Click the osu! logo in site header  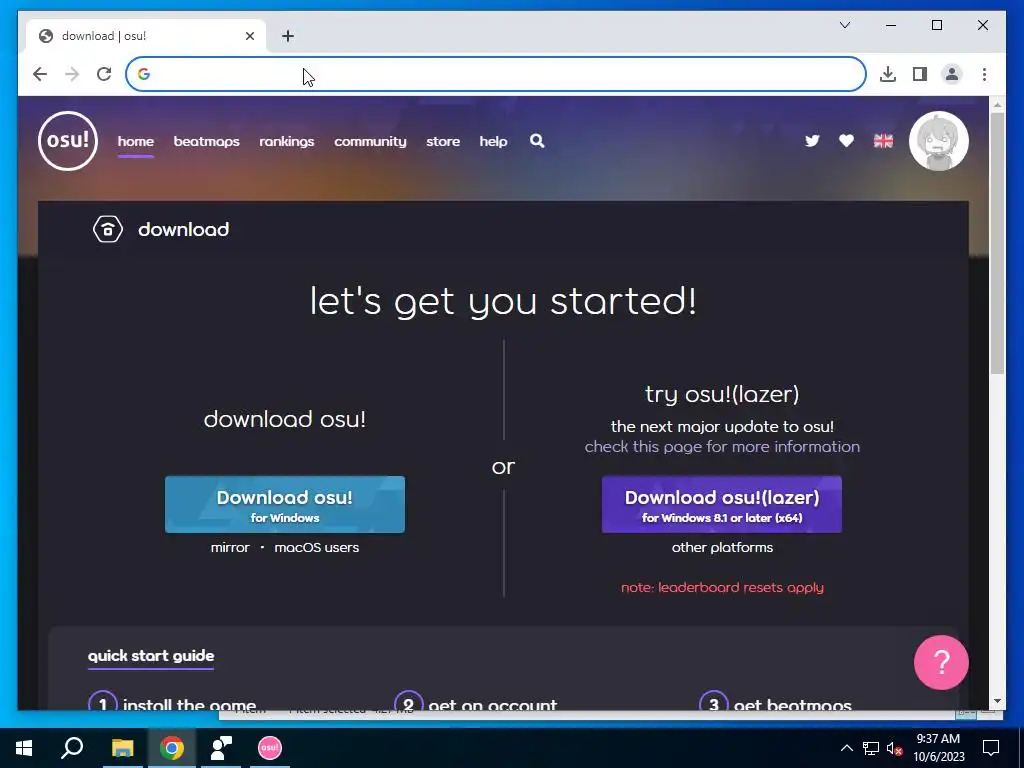click(x=68, y=141)
